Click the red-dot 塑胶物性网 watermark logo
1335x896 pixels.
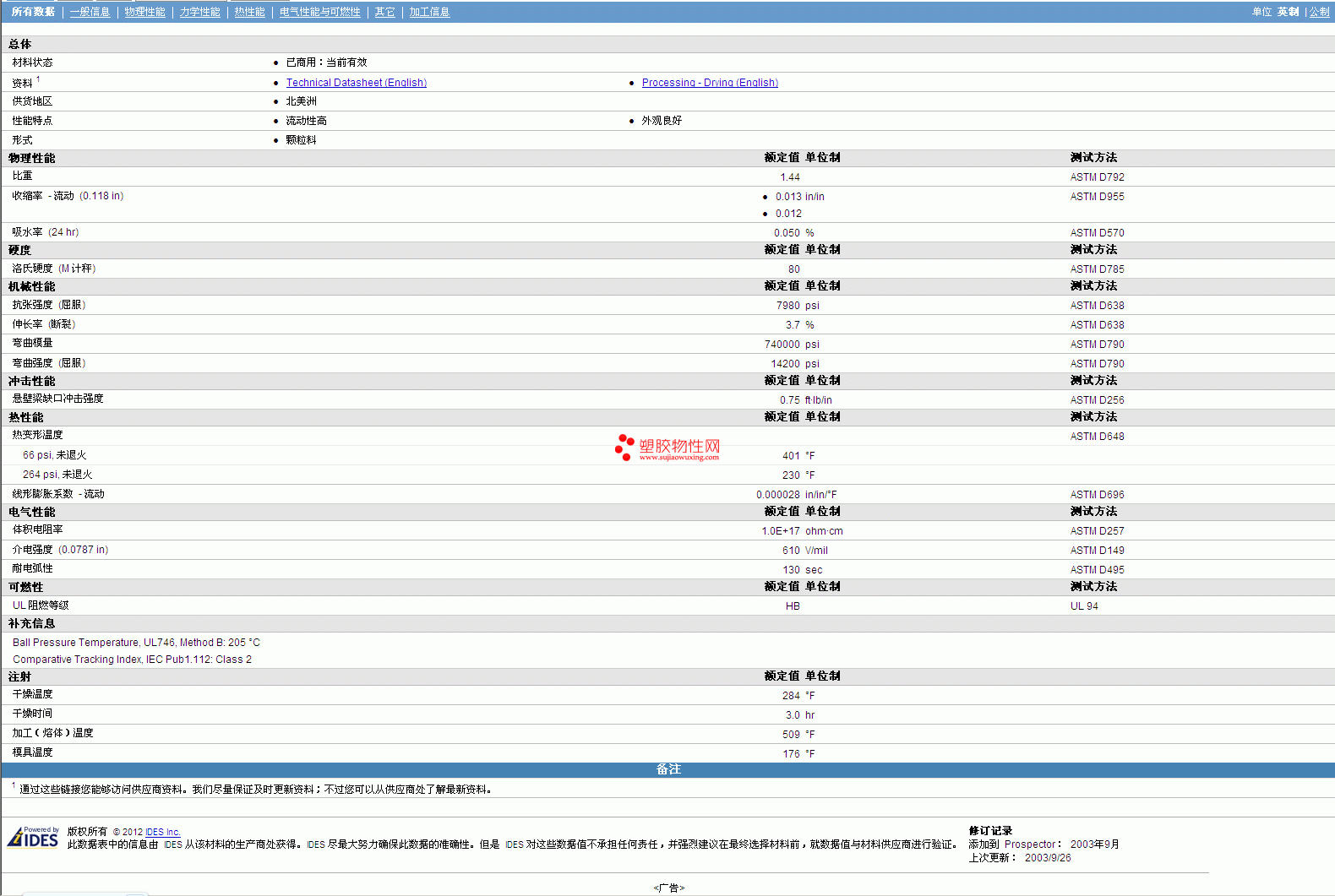667,448
